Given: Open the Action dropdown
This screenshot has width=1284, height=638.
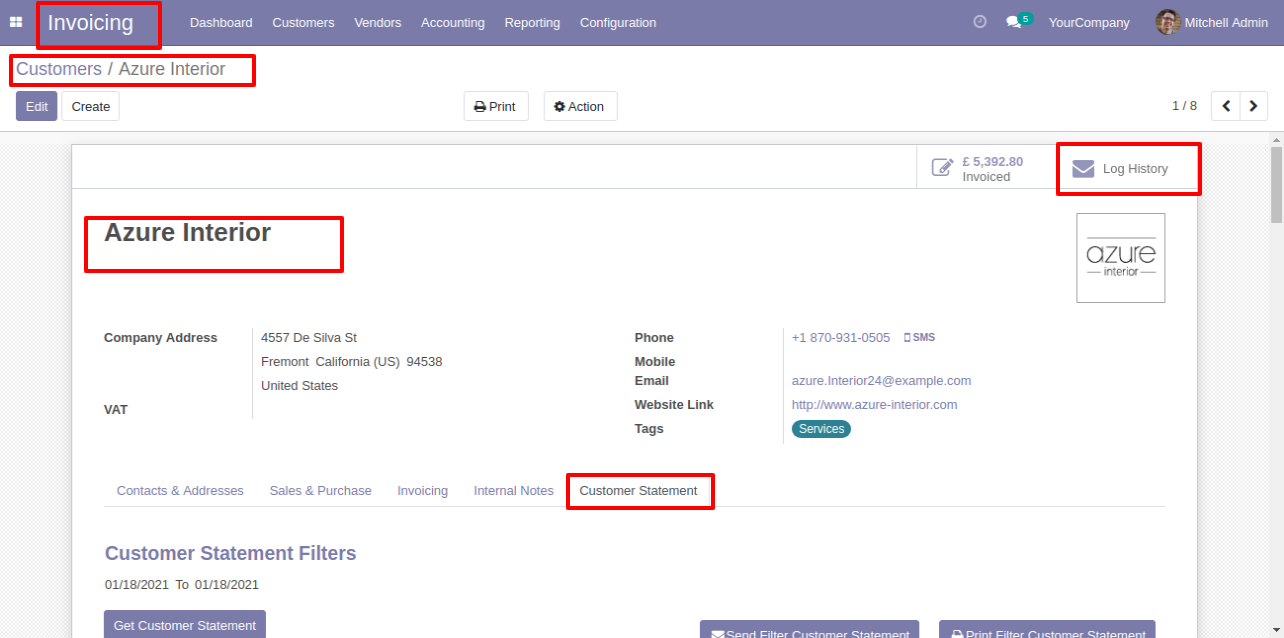Looking at the screenshot, I should pos(580,106).
